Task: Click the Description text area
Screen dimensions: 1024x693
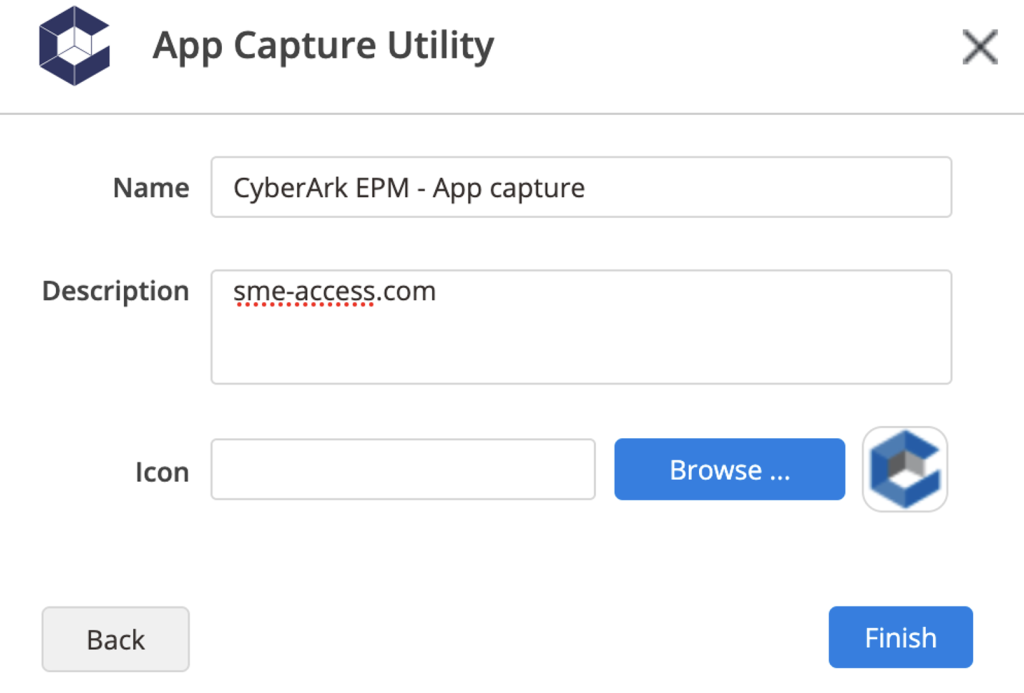Action: [581, 327]
